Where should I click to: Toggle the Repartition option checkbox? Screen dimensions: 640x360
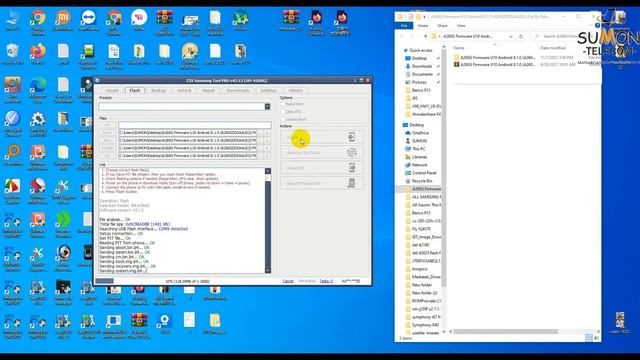click(x=282, y=104)
